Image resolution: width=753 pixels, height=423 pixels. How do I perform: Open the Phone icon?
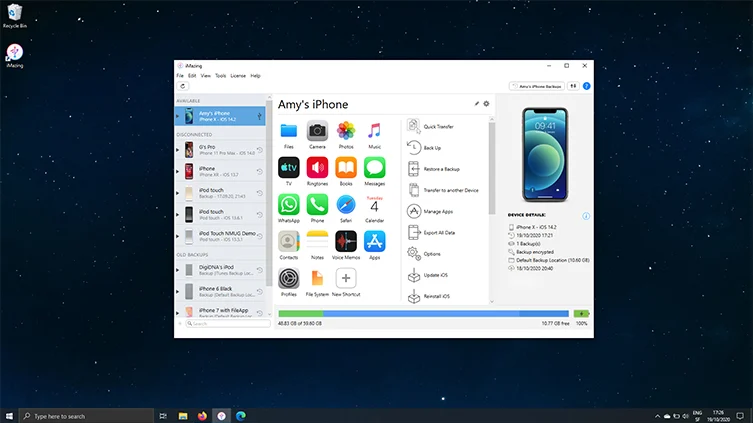point(317,205)
